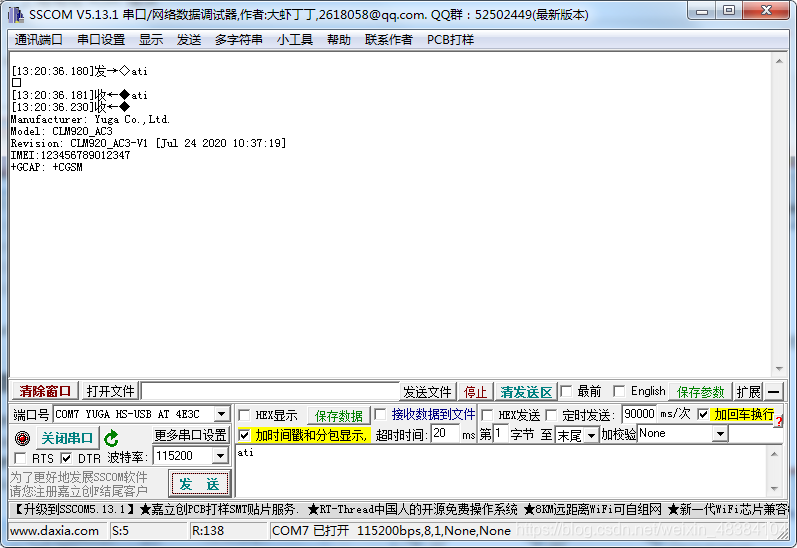Click the 更多串口设置 button
797x548 pixels.
click(190, 435)
